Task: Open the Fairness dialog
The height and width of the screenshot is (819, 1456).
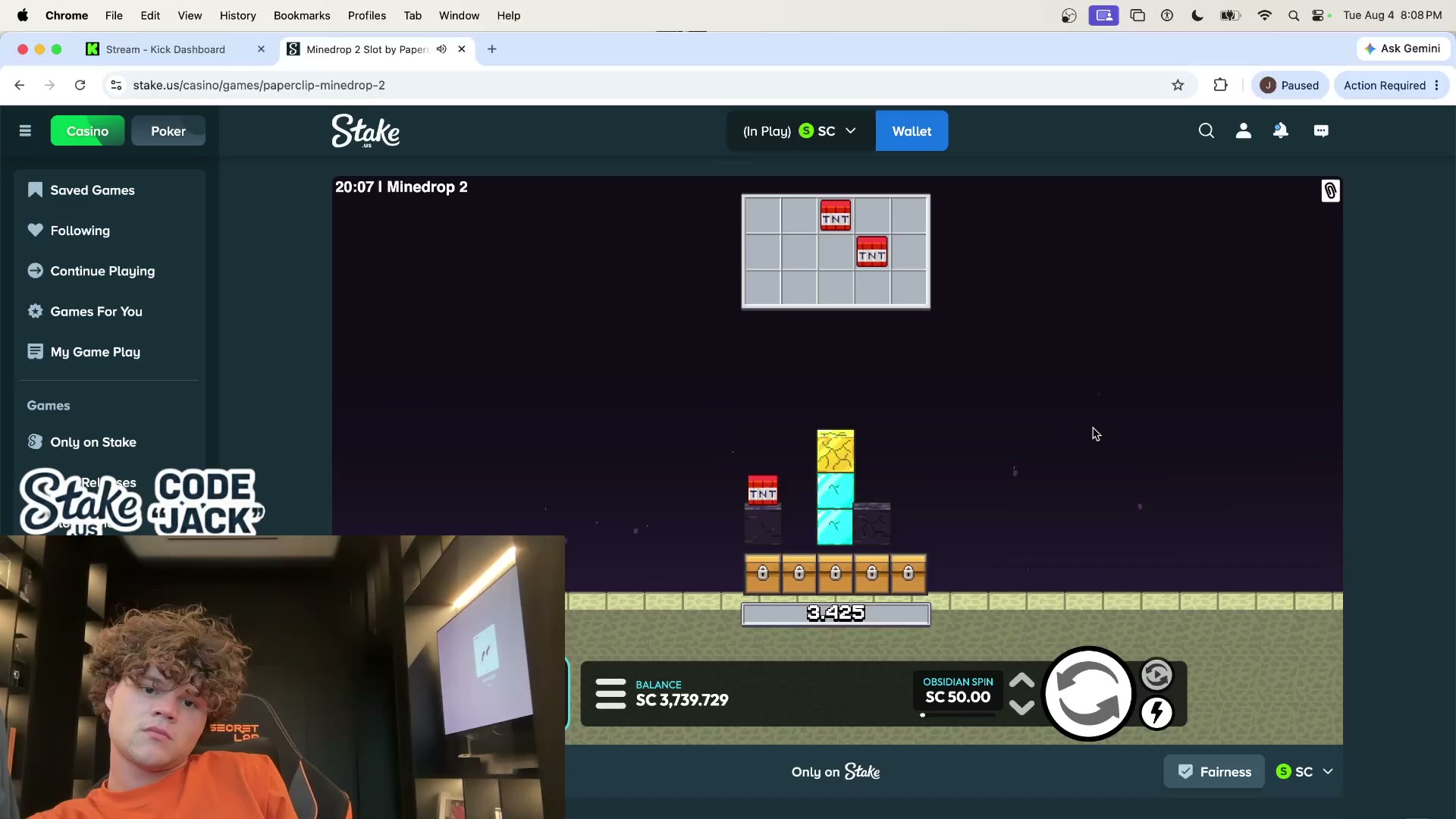Action: pos(1214,772)
